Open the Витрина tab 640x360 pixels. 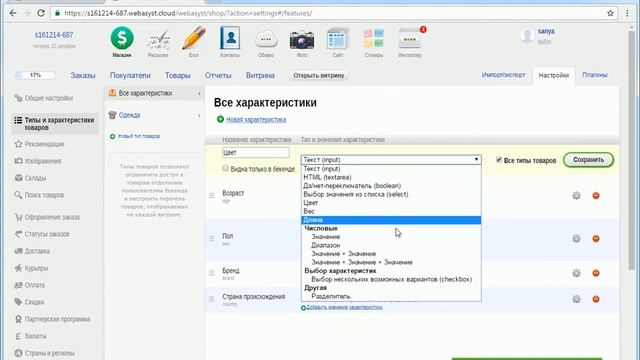coord(260,76)
